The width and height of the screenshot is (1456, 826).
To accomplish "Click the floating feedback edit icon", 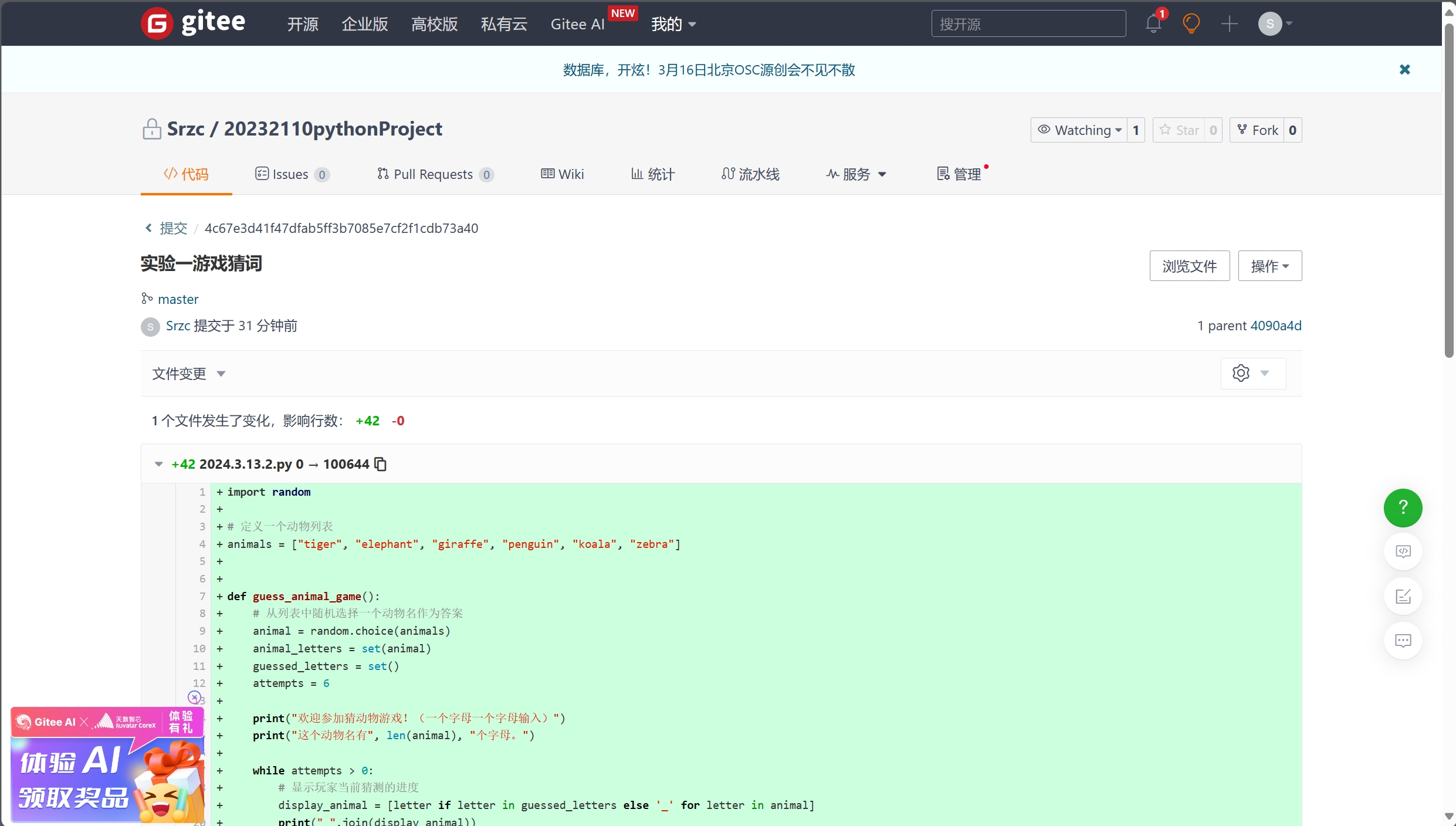I will click(1403, 597).
